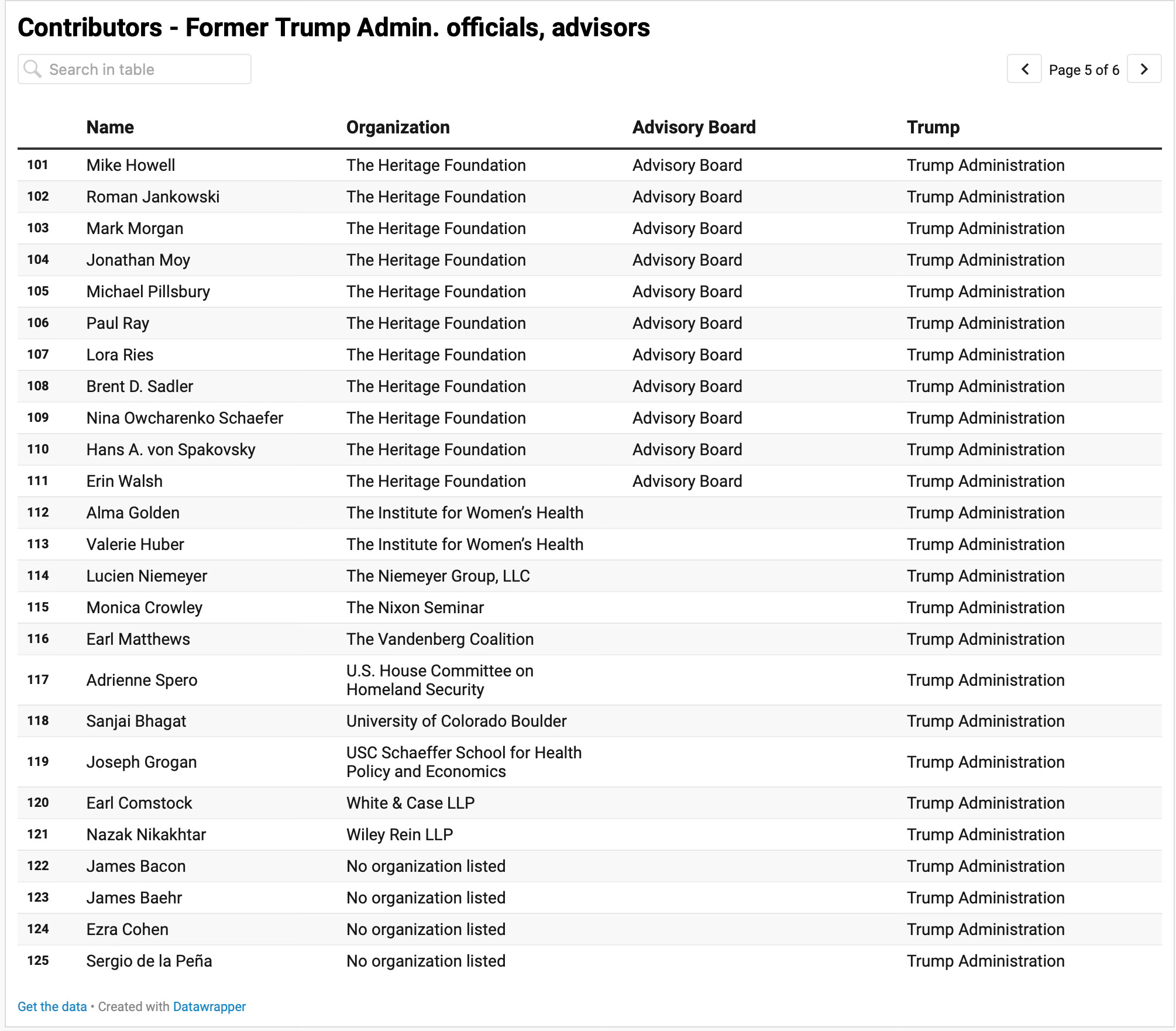The height and width of the screenshot is (1031, 1176).
Task: Go to next table page arrow
Action: click(1144, 69)
